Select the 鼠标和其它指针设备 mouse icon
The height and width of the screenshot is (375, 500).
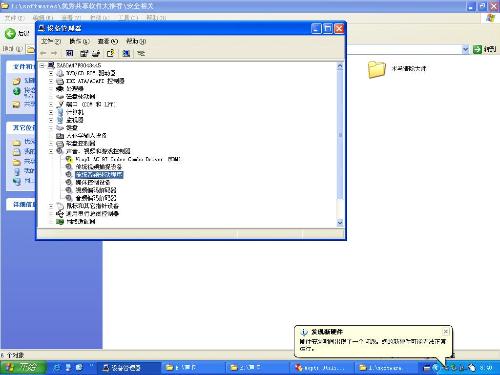pyautogui.click(x=60, y=206)
